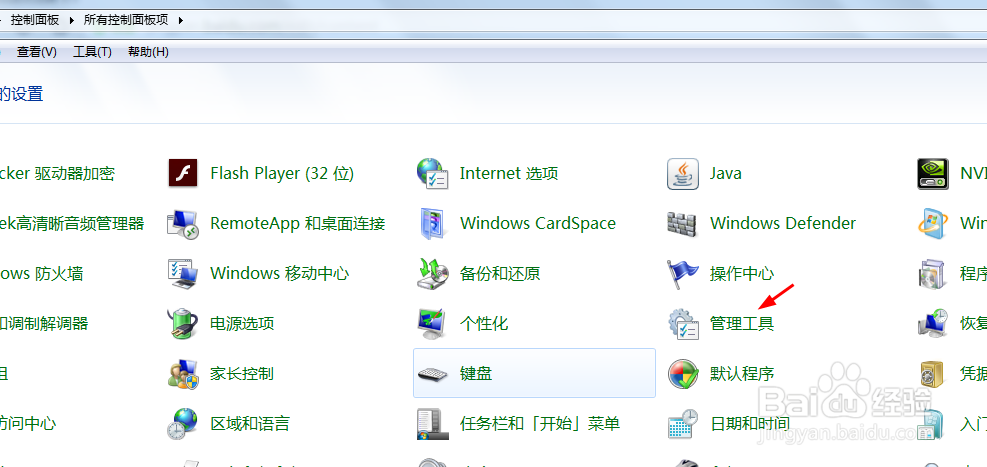Click the 程序 disc box icon

[x=932, y=274]
